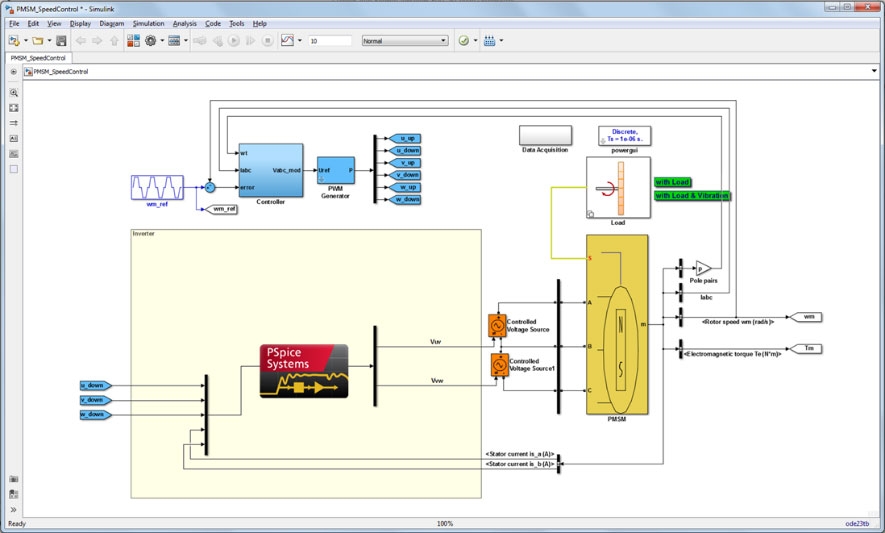
Task: Select the PMSM_SpeedControl model tab
Action: (x=36, y=58)
